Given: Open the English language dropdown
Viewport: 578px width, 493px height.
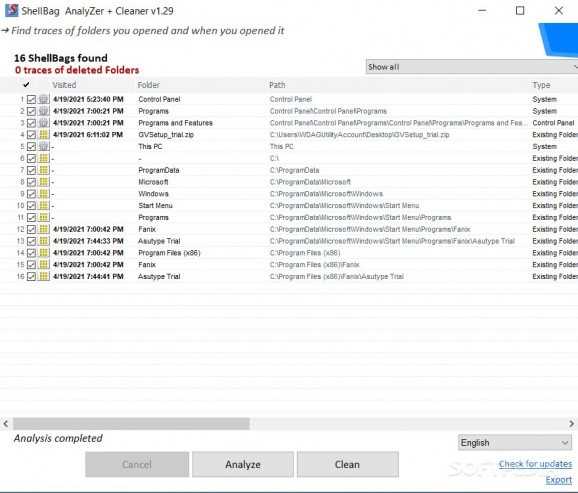Looking at the screenshot, I should tap(515, 442).
